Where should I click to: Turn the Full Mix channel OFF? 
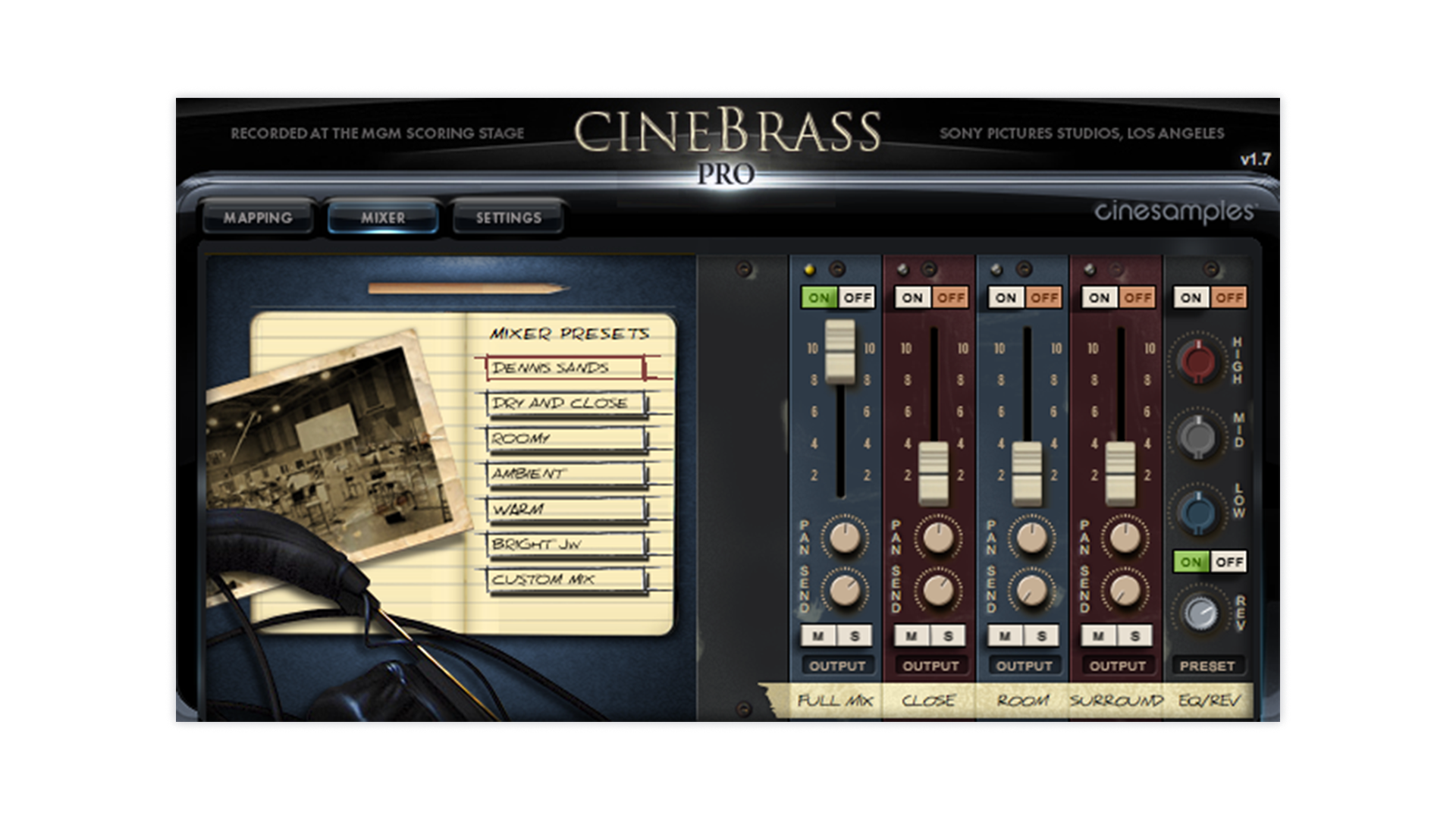coord(857,298)
